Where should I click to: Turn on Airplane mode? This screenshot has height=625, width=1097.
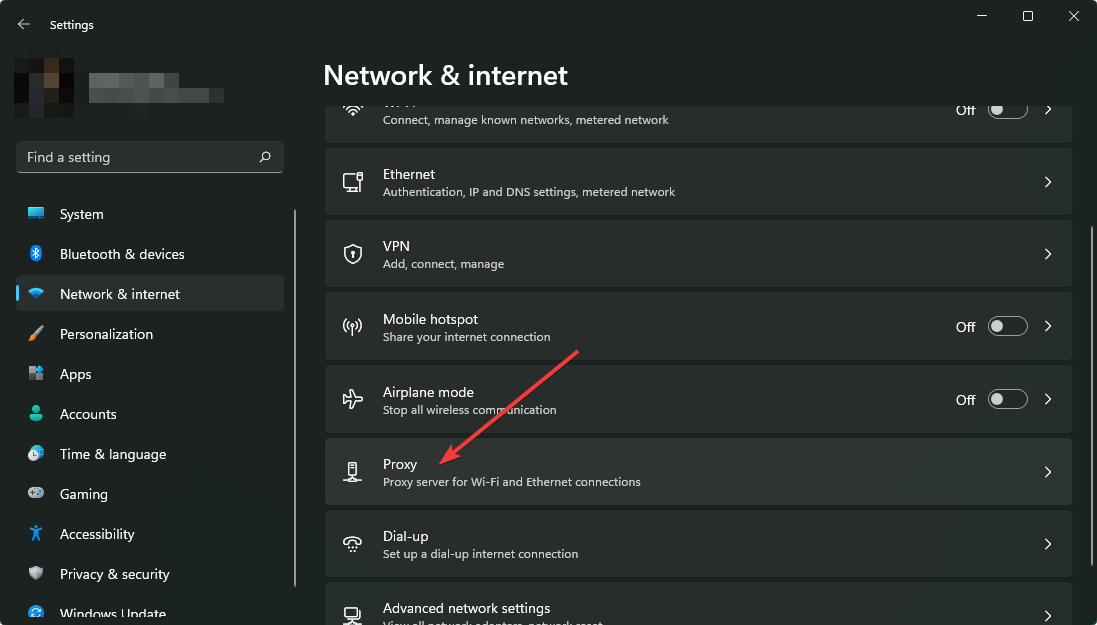[1007, 399]
